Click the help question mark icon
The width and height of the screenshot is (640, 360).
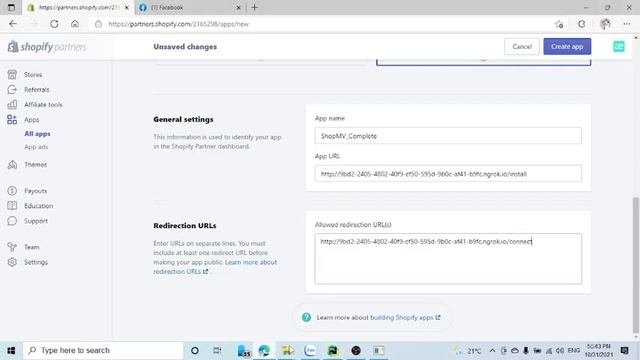click(x=306, y=317)
